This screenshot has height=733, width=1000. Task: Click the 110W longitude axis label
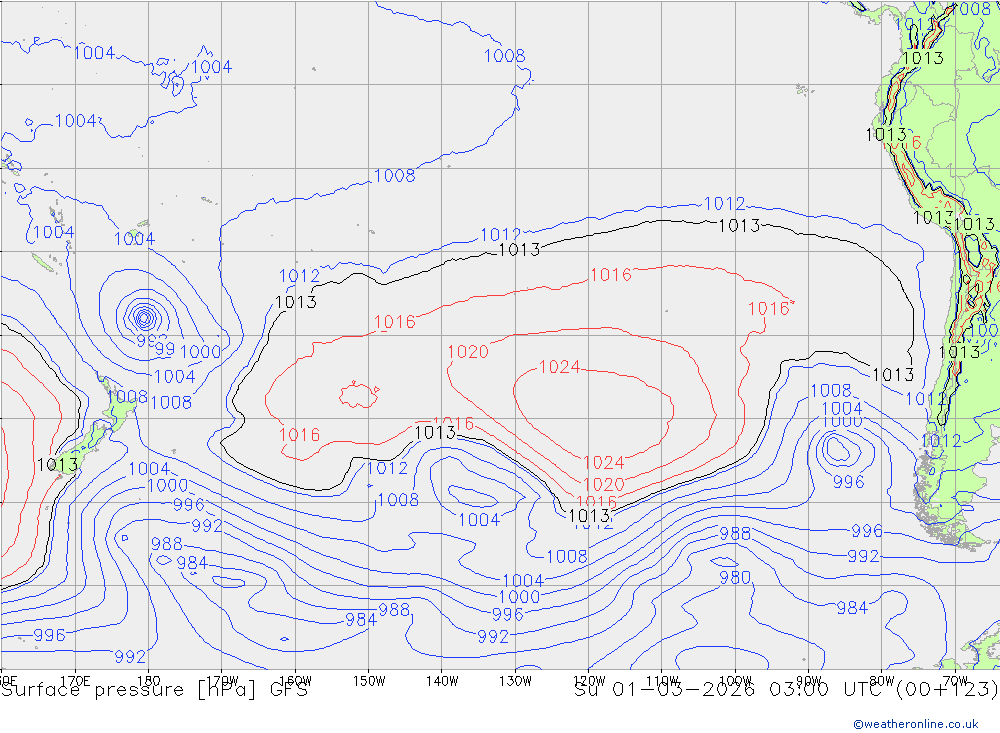[662, 681]
